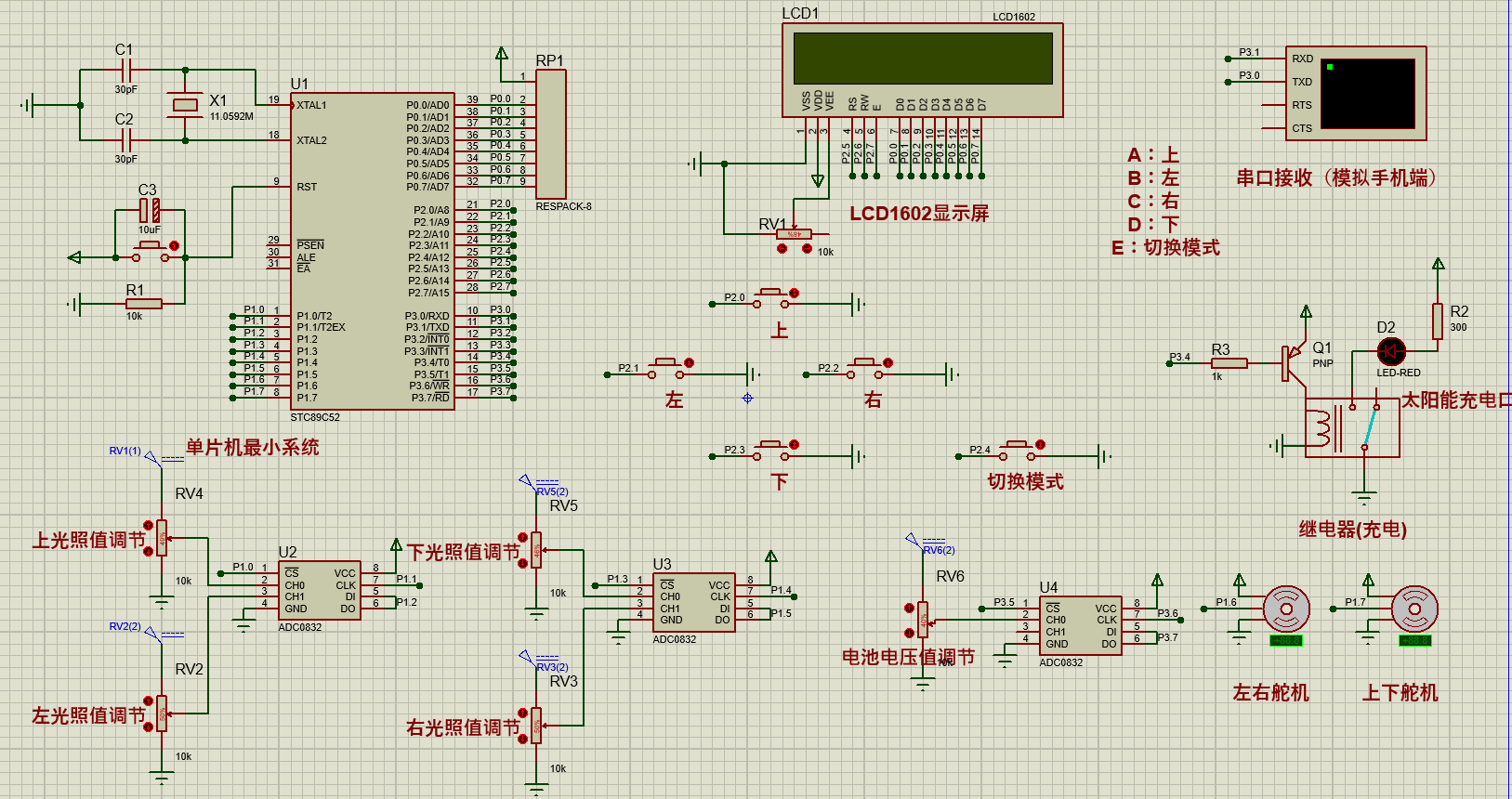Viewport: 1512px width, 799px height.
Task: Click the 上下舵机 servo motor
Action: (x=1413, y=609)
